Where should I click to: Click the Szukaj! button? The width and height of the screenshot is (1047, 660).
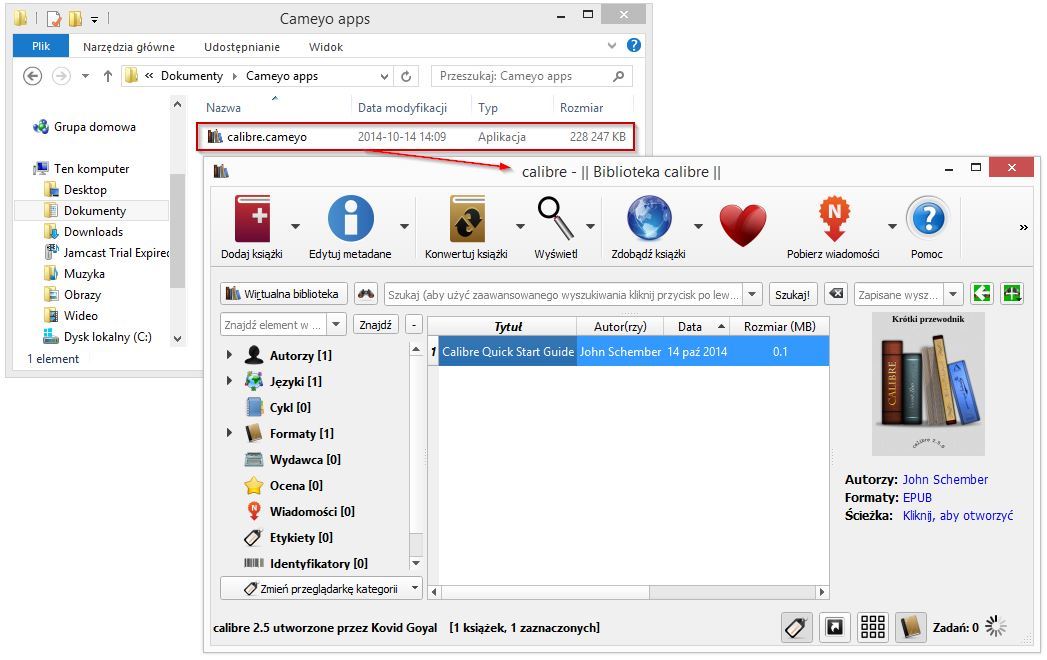click(x=792, y=295)
